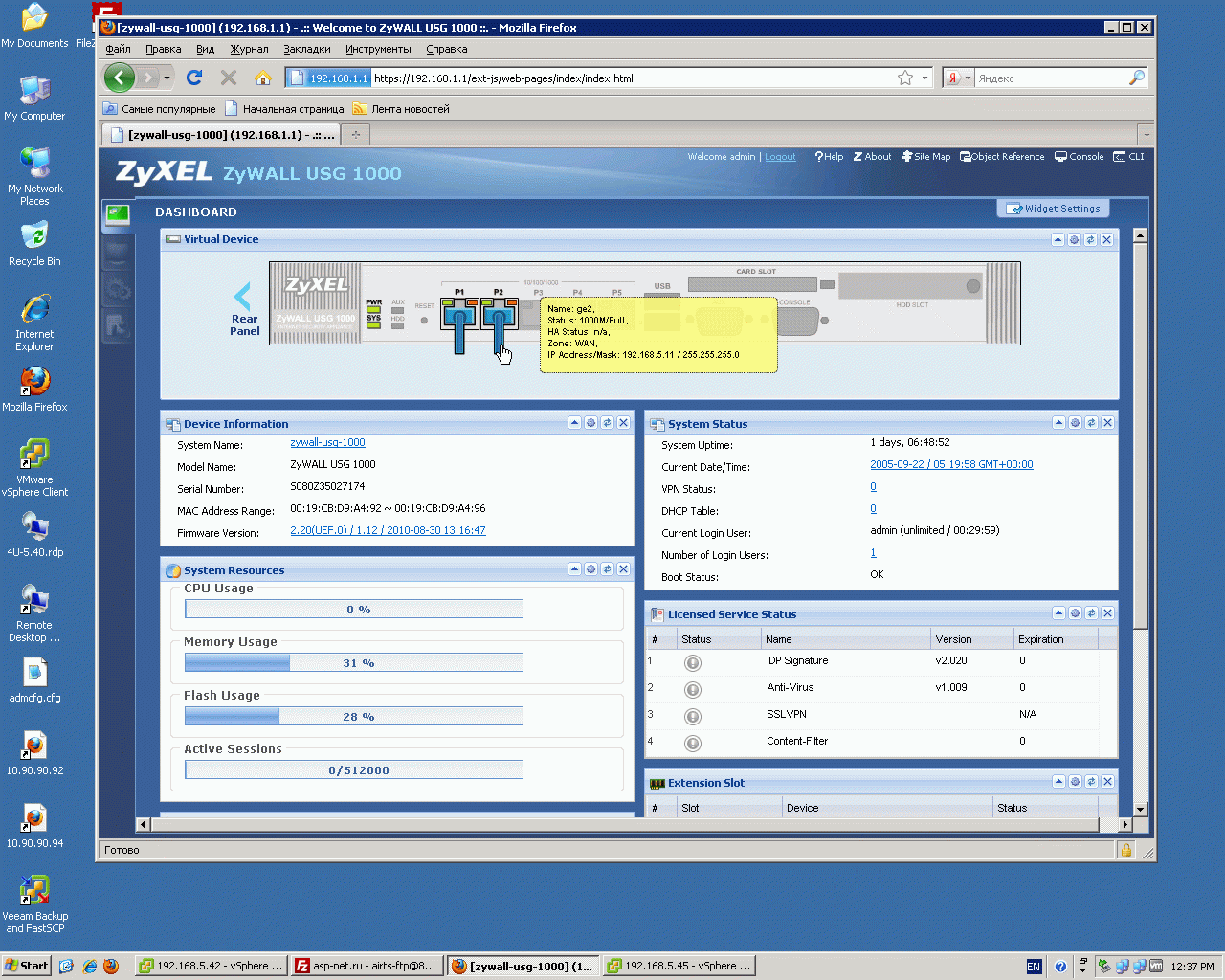1225x980 pixels.
Task: Reload the page in Firefox
Action: click(x=194, y=78)
